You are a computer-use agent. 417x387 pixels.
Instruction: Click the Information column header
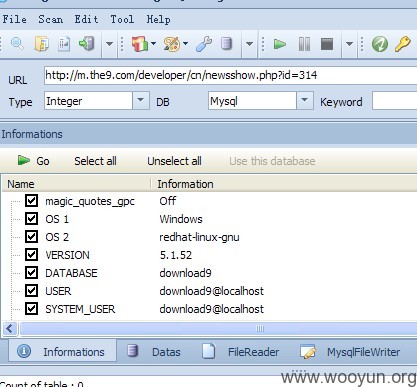(284, 184)
